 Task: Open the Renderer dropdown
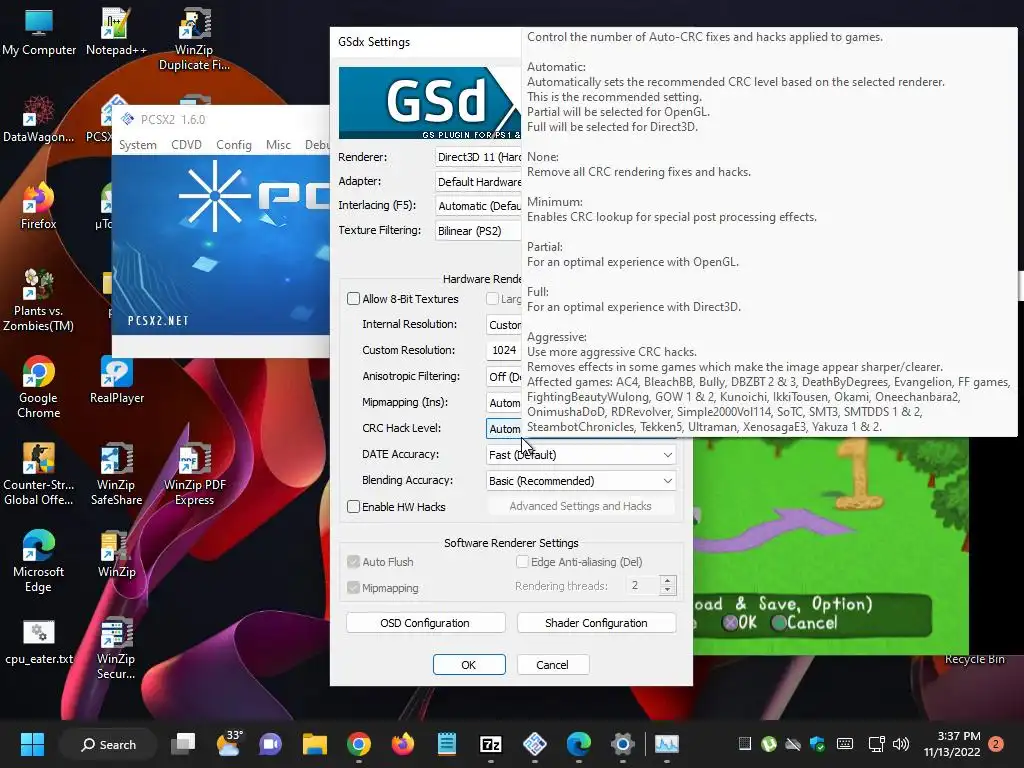pyautogui.click(x=478, y=157)
